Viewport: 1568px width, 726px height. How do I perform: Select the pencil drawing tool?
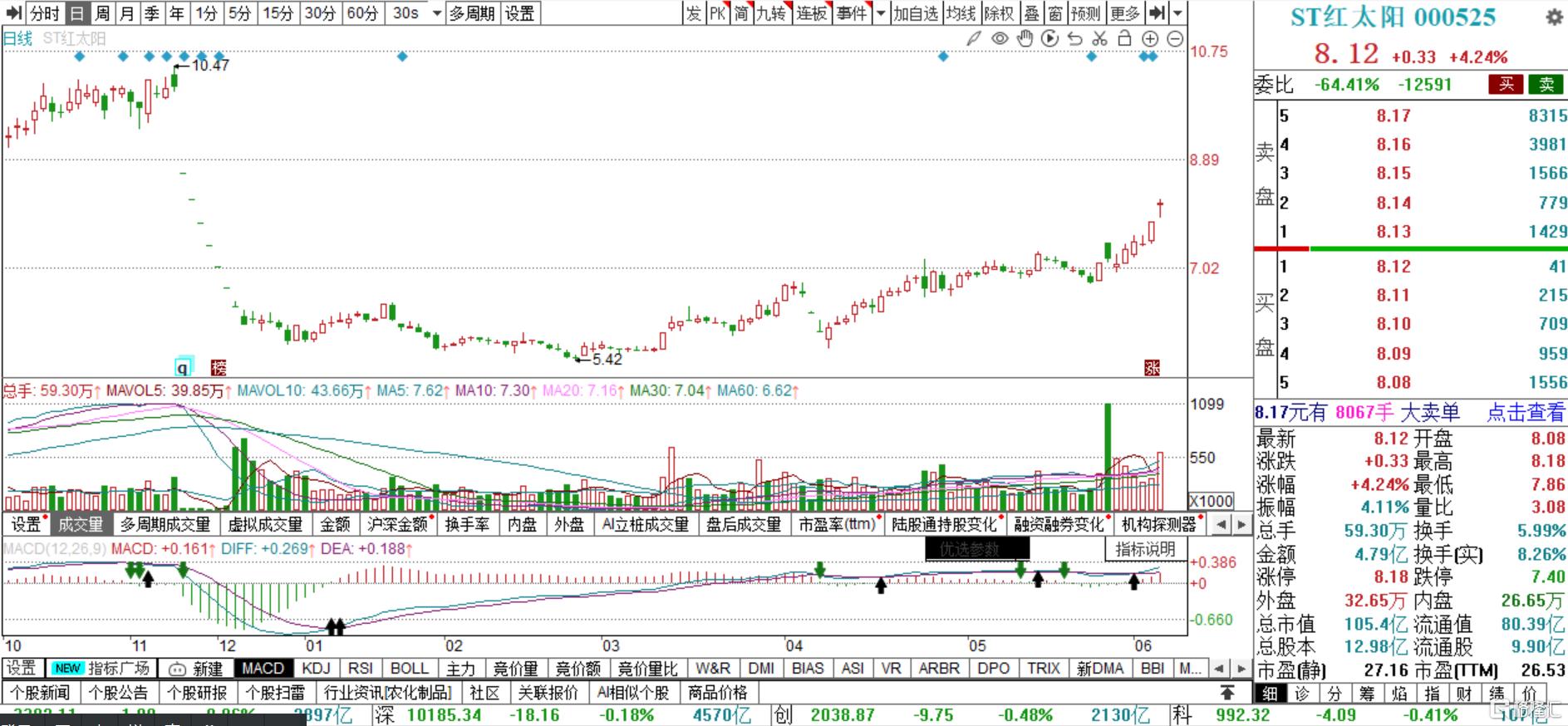pyautogui.click(x=975, y=38)
